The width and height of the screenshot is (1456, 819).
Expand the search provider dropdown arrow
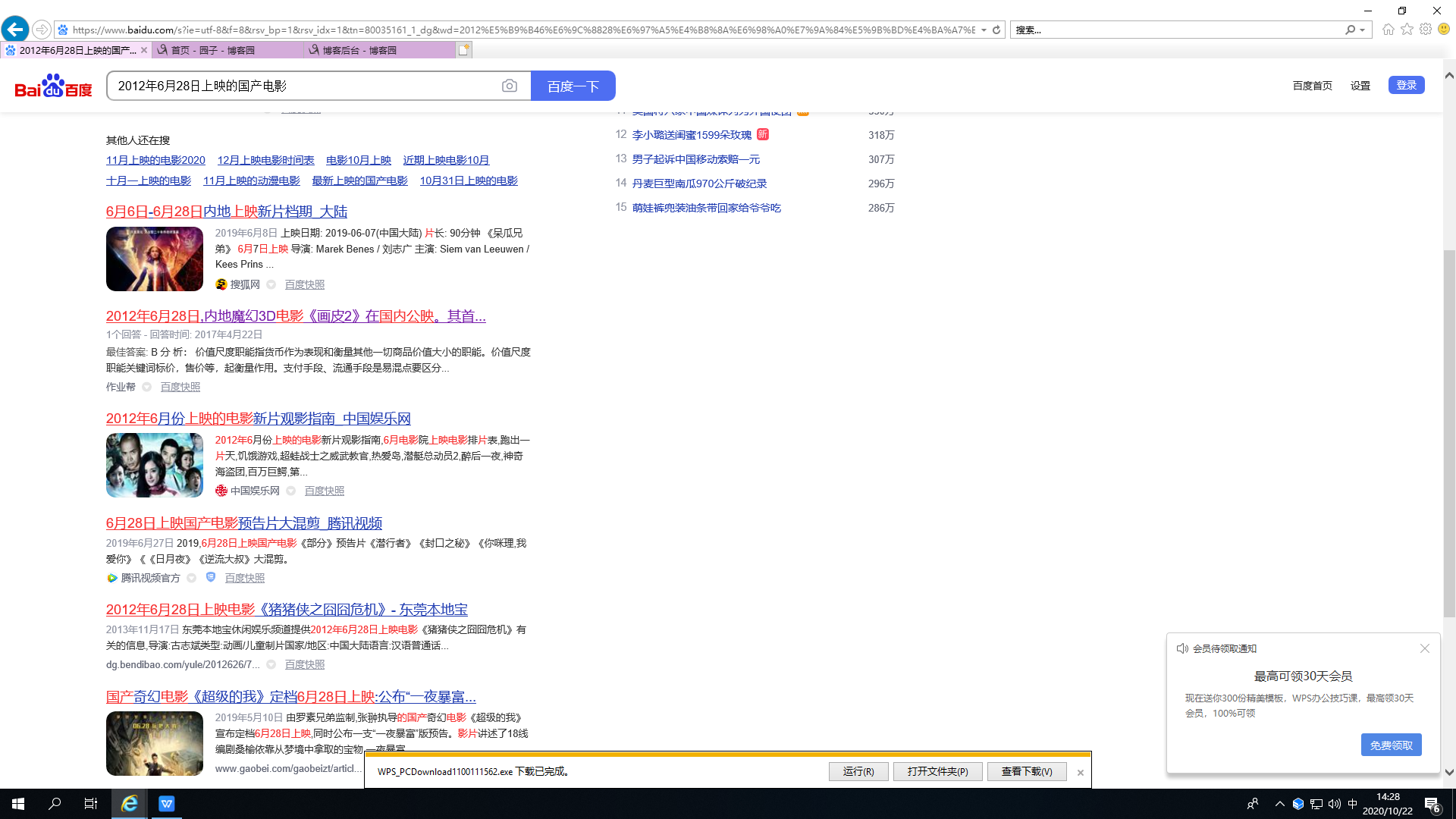click(1363, 30)
